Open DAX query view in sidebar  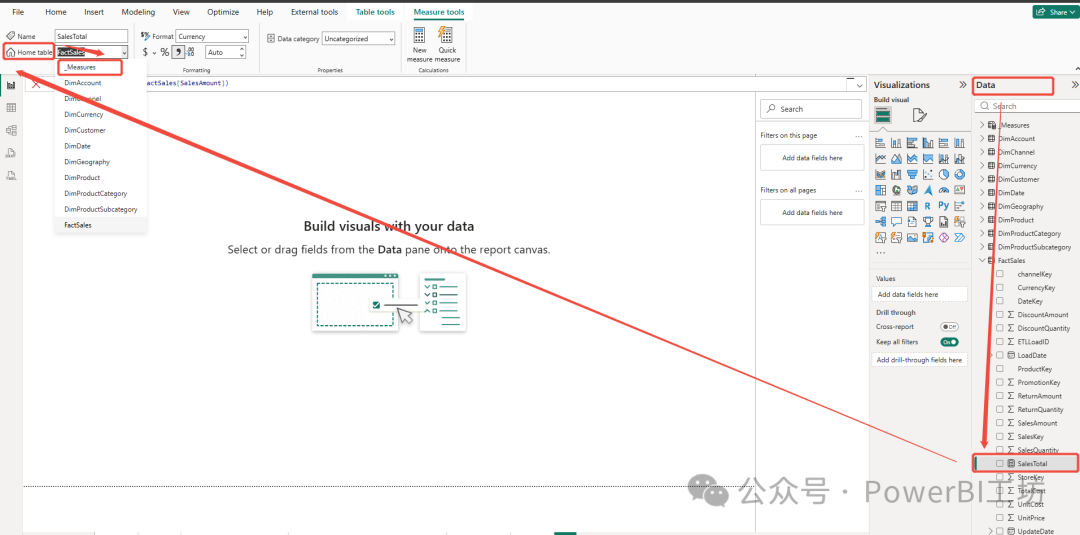(11, 153)
